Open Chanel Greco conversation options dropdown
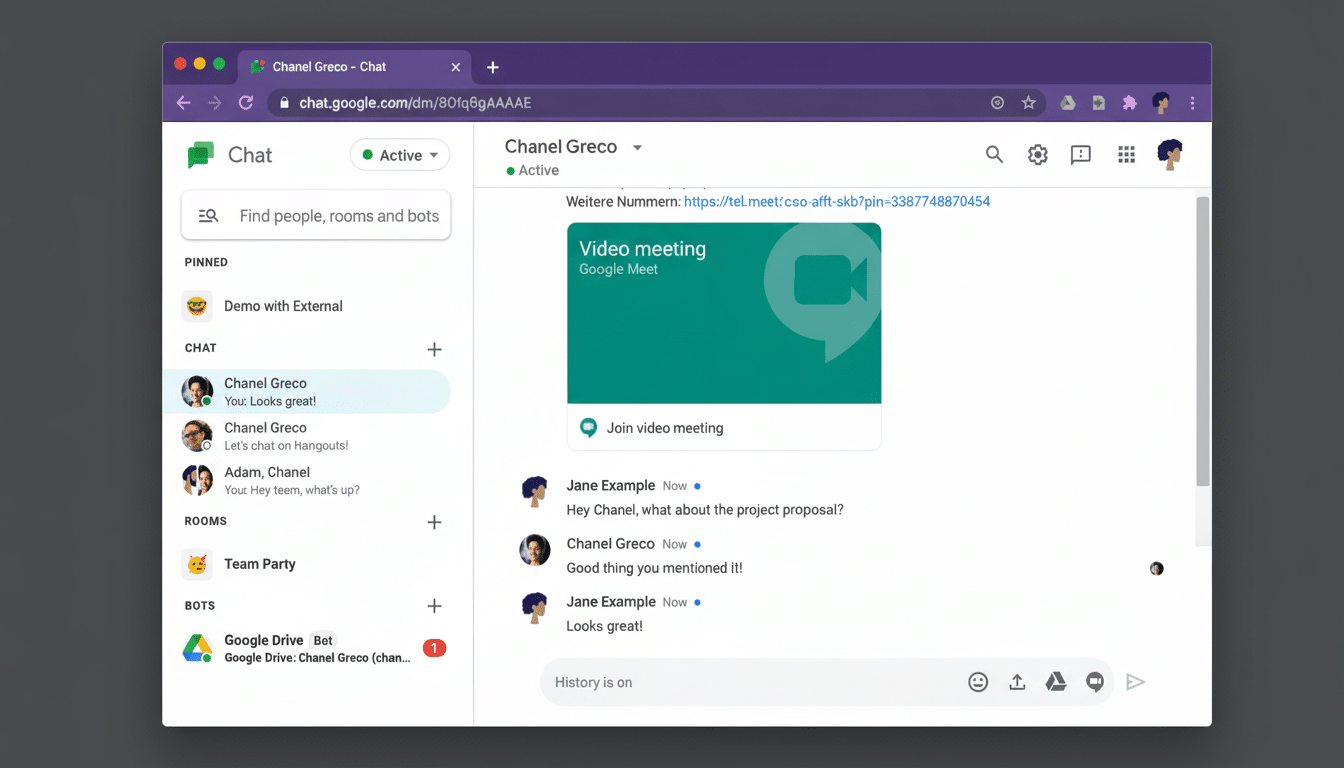 pos(638,146)
